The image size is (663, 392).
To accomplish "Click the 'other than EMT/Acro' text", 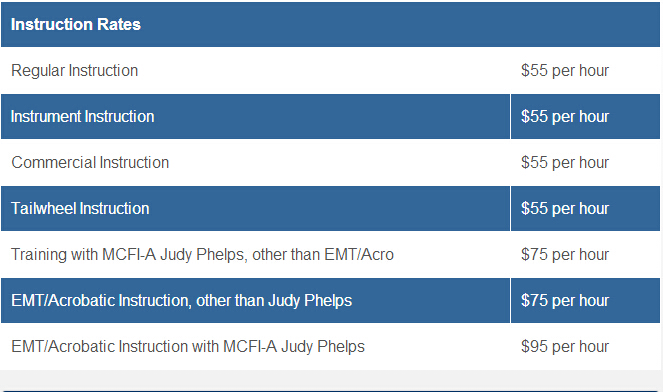I will [x=323, y=255].
